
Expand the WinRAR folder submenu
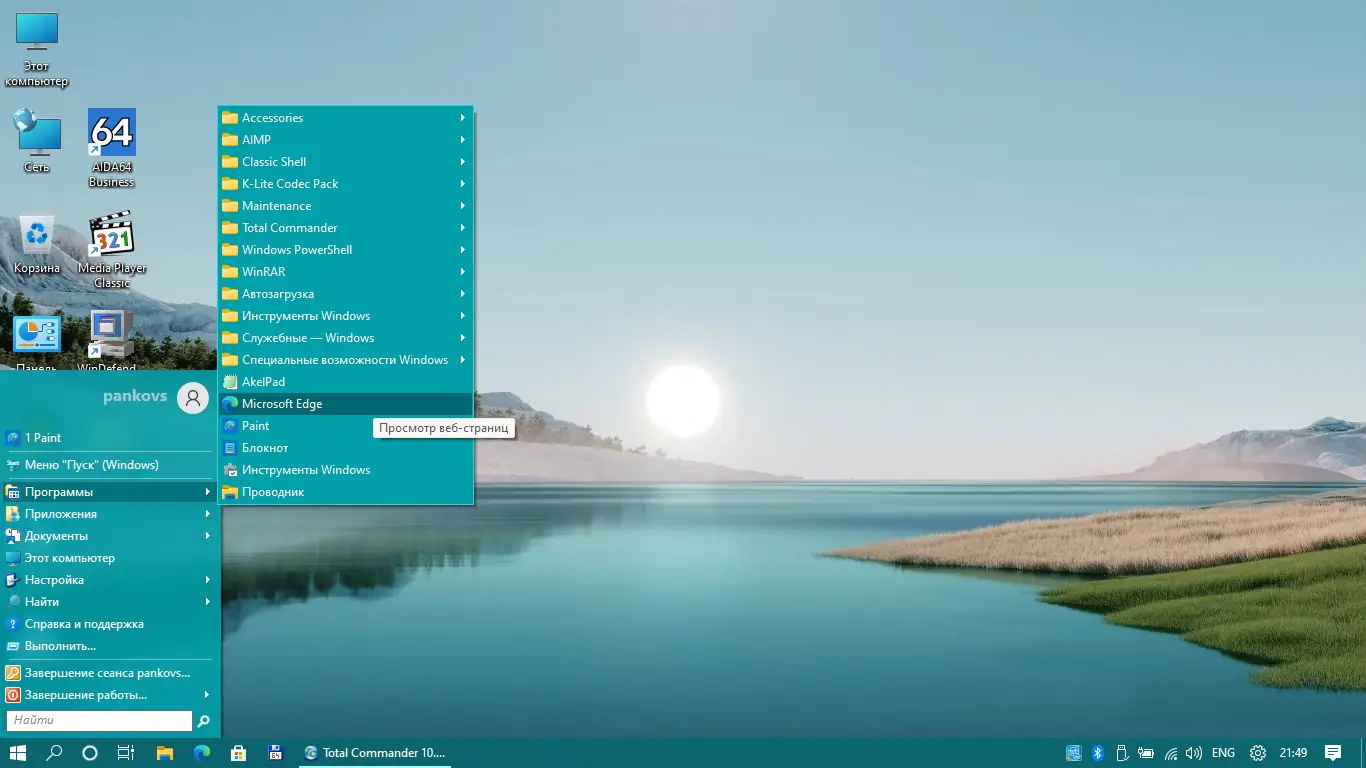[x=265, y=271]
